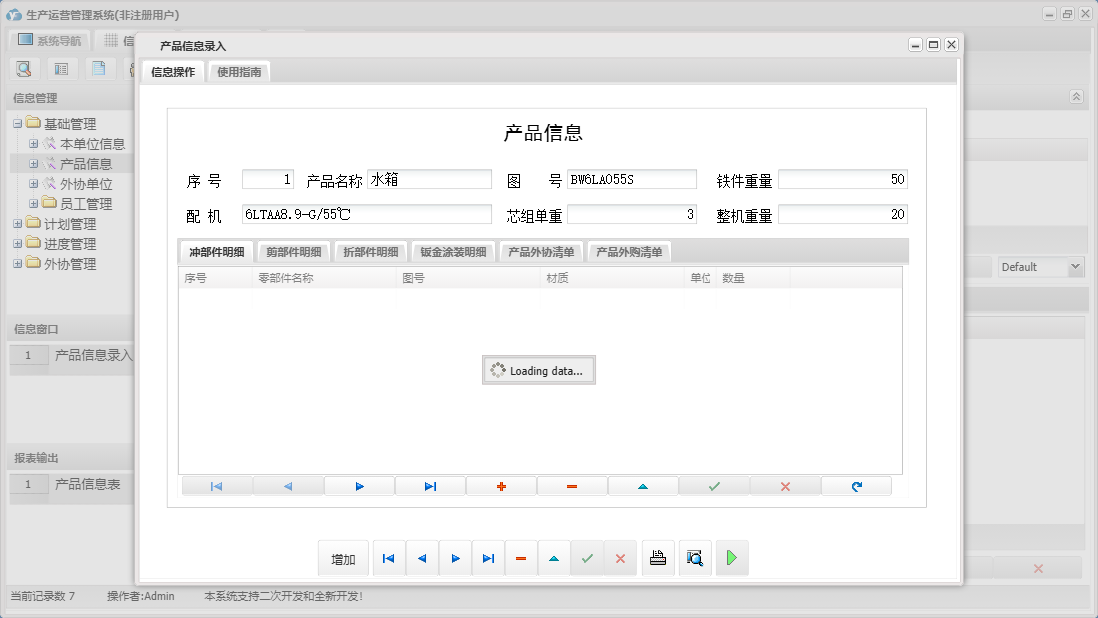Click the 增加 button to add a product

pyautogui.click(x=343, y=558)
